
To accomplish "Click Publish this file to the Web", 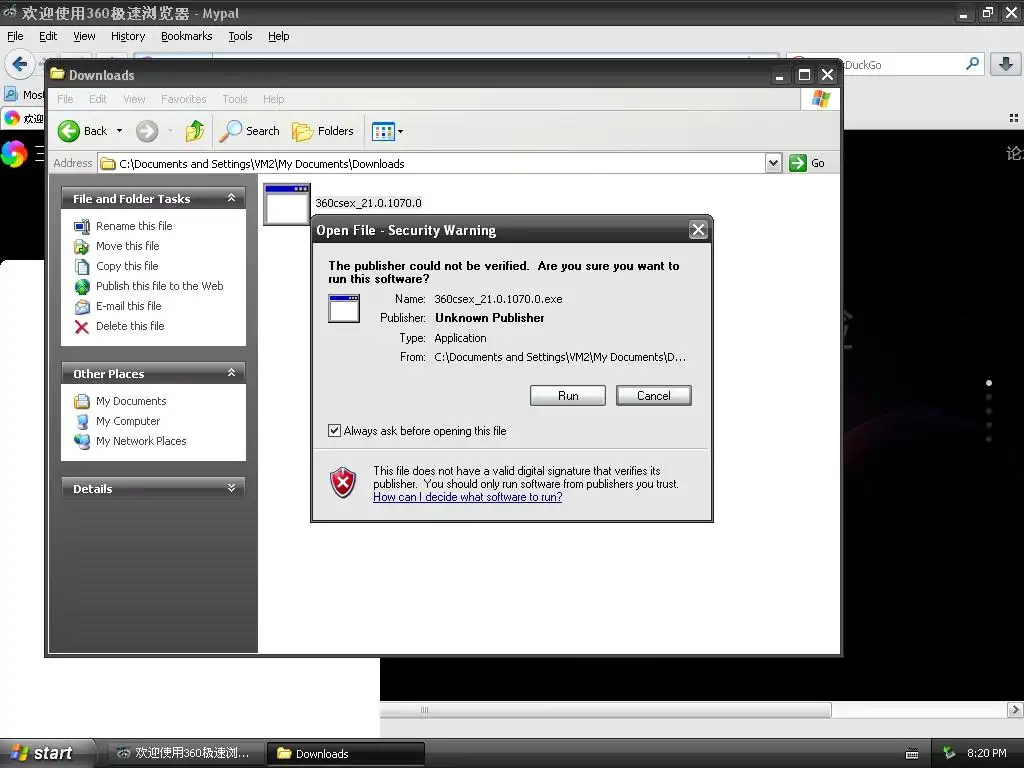I will [159, 286].
